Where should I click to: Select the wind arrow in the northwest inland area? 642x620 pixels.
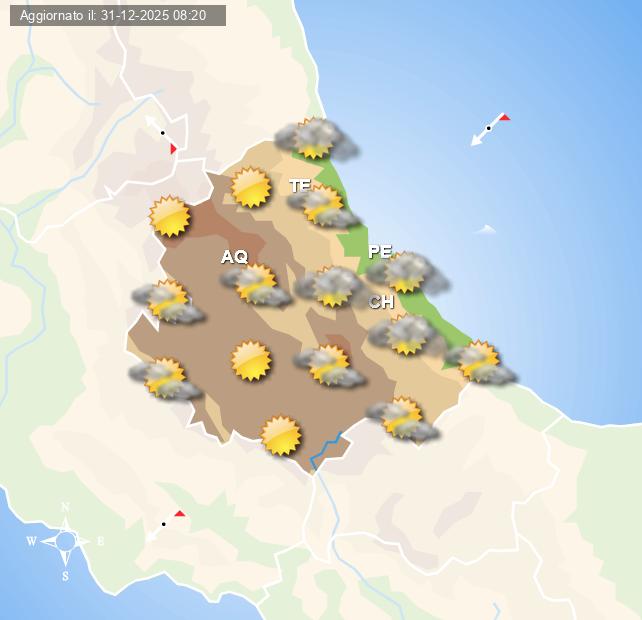(x=164, y=135)
